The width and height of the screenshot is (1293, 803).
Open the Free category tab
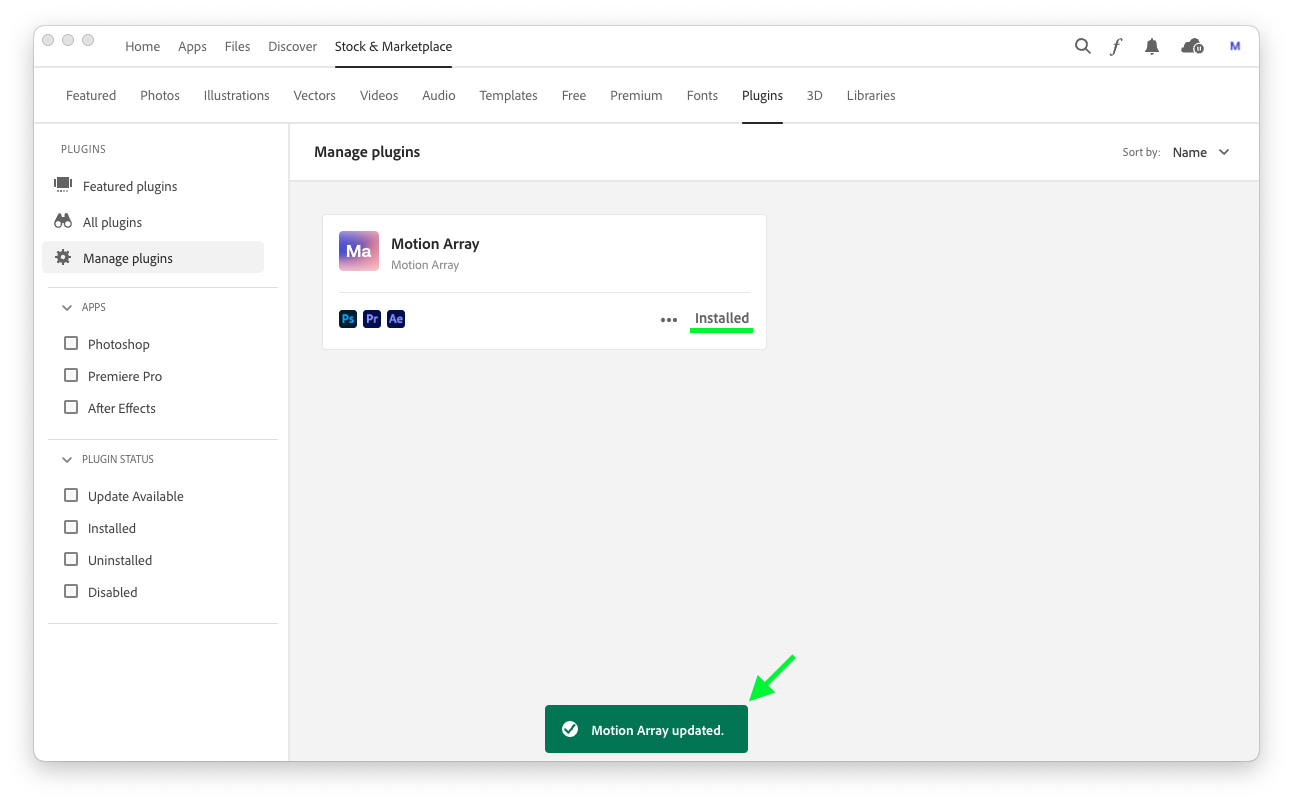point(574,95)
